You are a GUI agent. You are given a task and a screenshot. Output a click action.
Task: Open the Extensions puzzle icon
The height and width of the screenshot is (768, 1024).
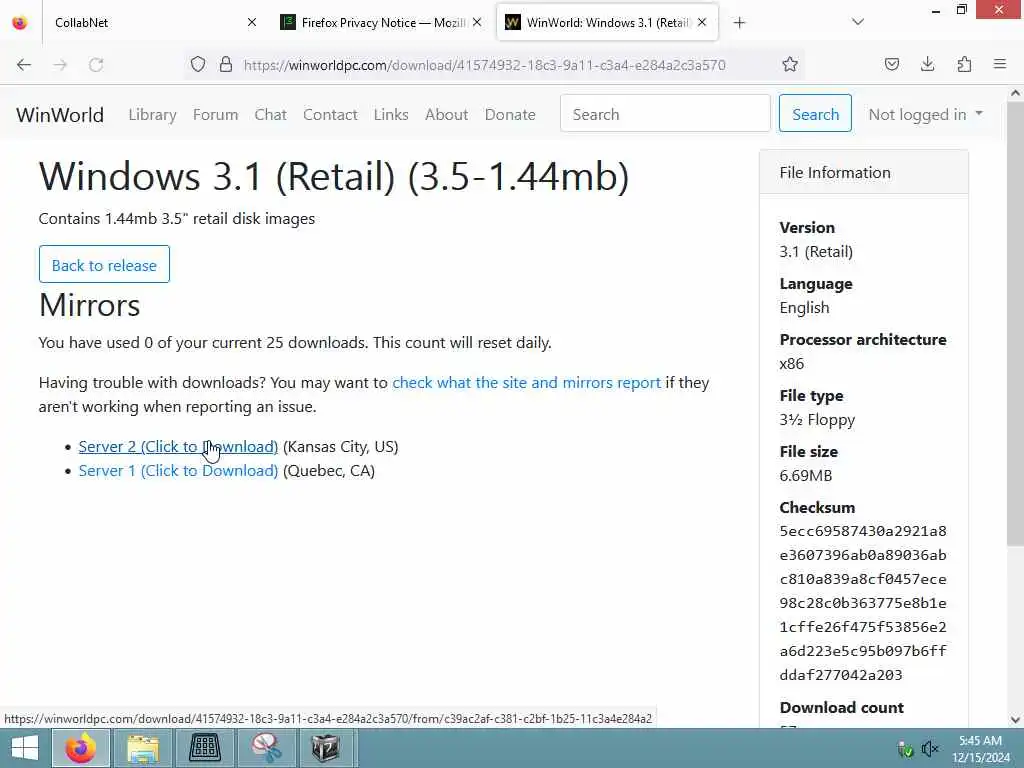pos(964,64)
